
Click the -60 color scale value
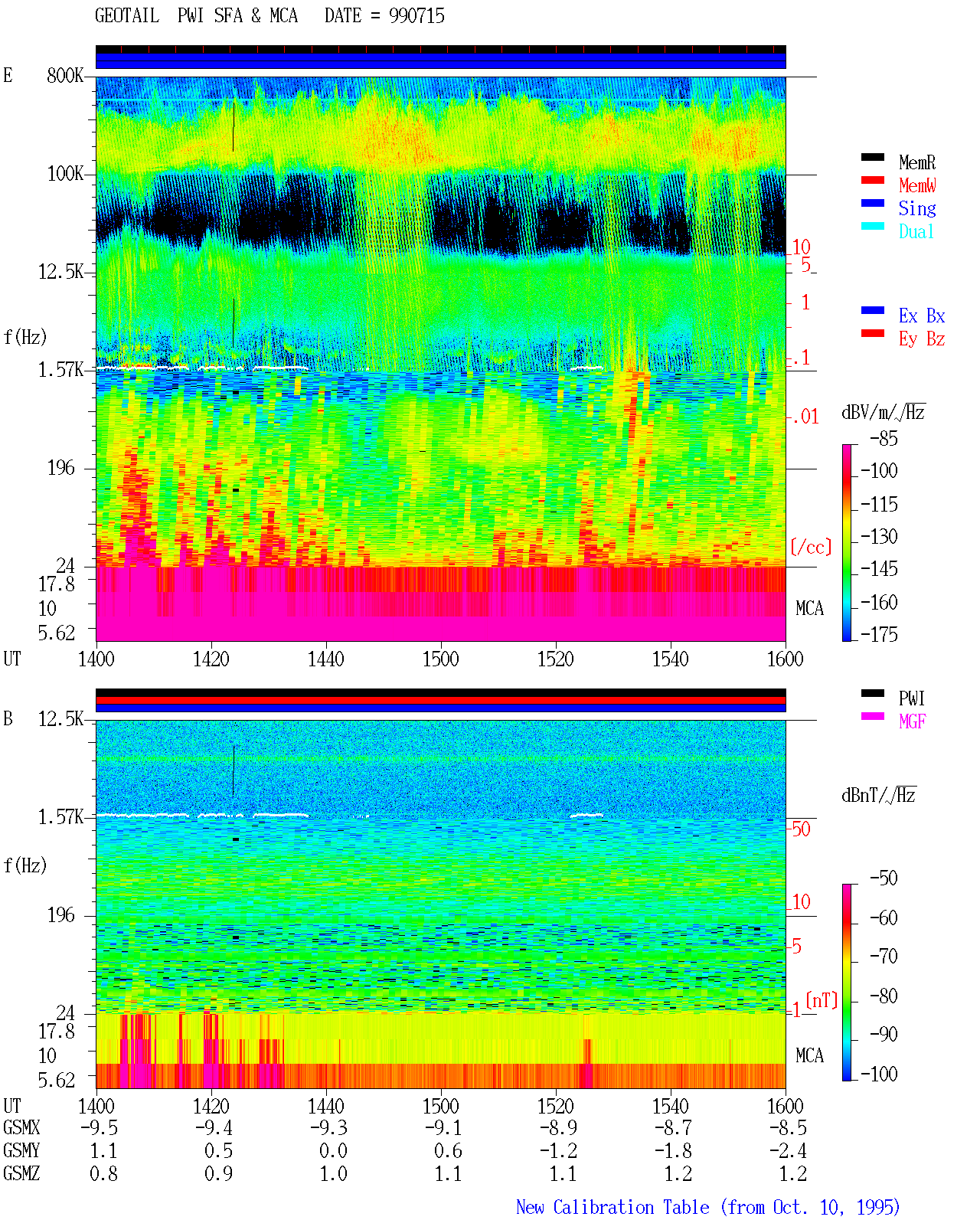pos(884,917)
